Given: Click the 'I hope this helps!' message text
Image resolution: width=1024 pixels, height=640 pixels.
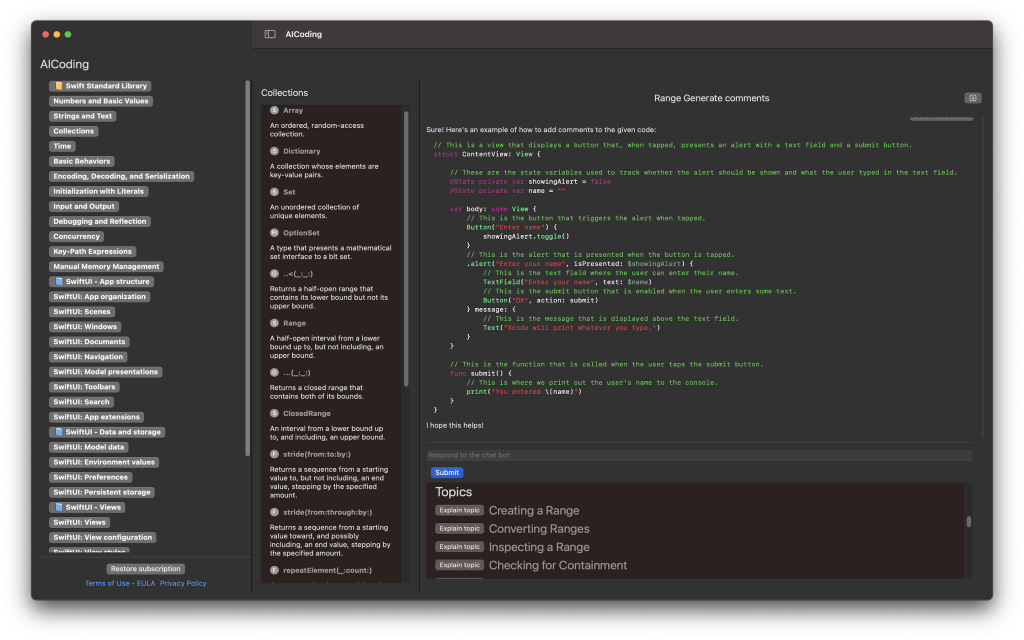Looking at the screenshot, I should tap(455, 425).
